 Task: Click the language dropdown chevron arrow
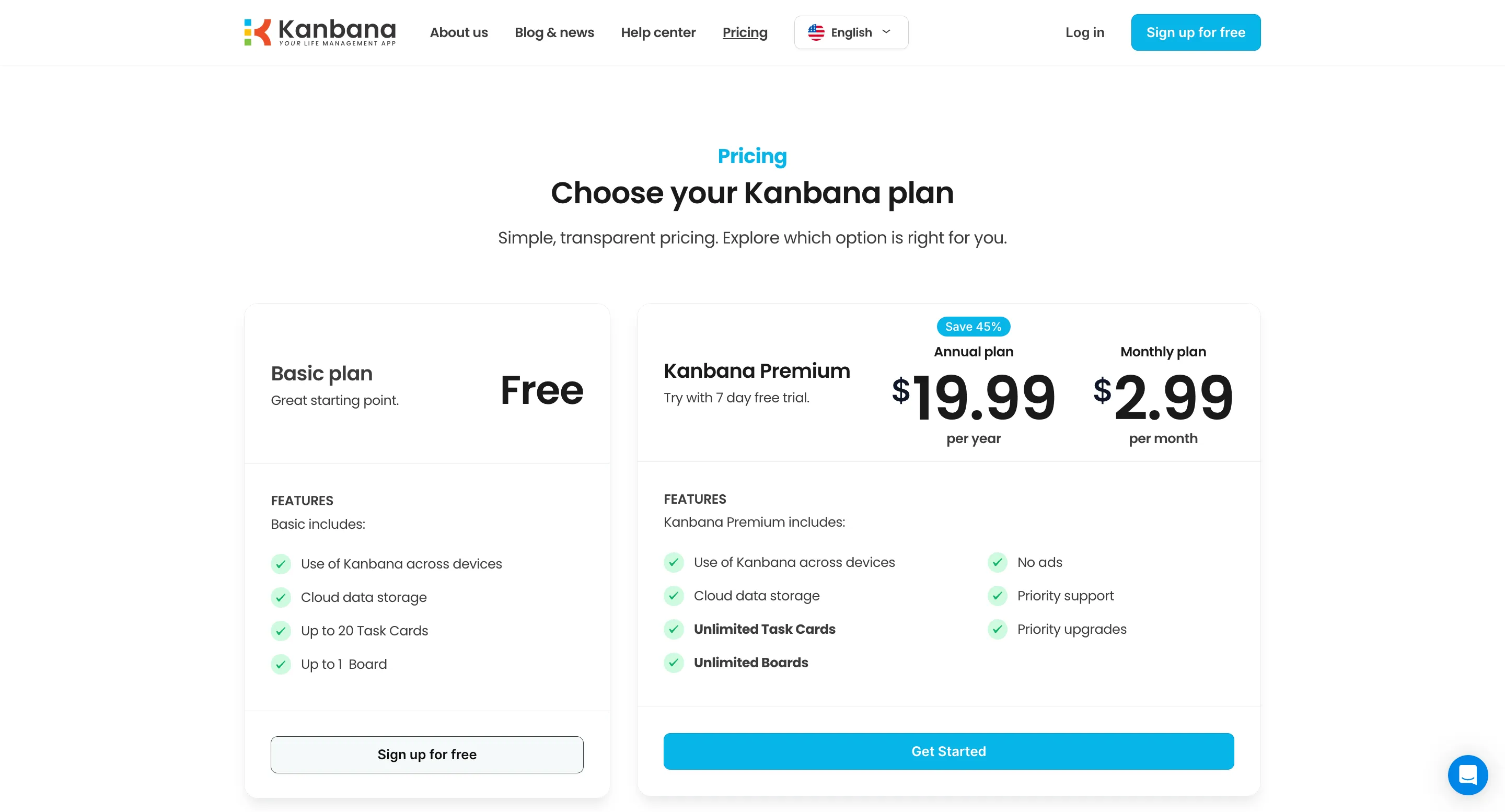(886, 31)
